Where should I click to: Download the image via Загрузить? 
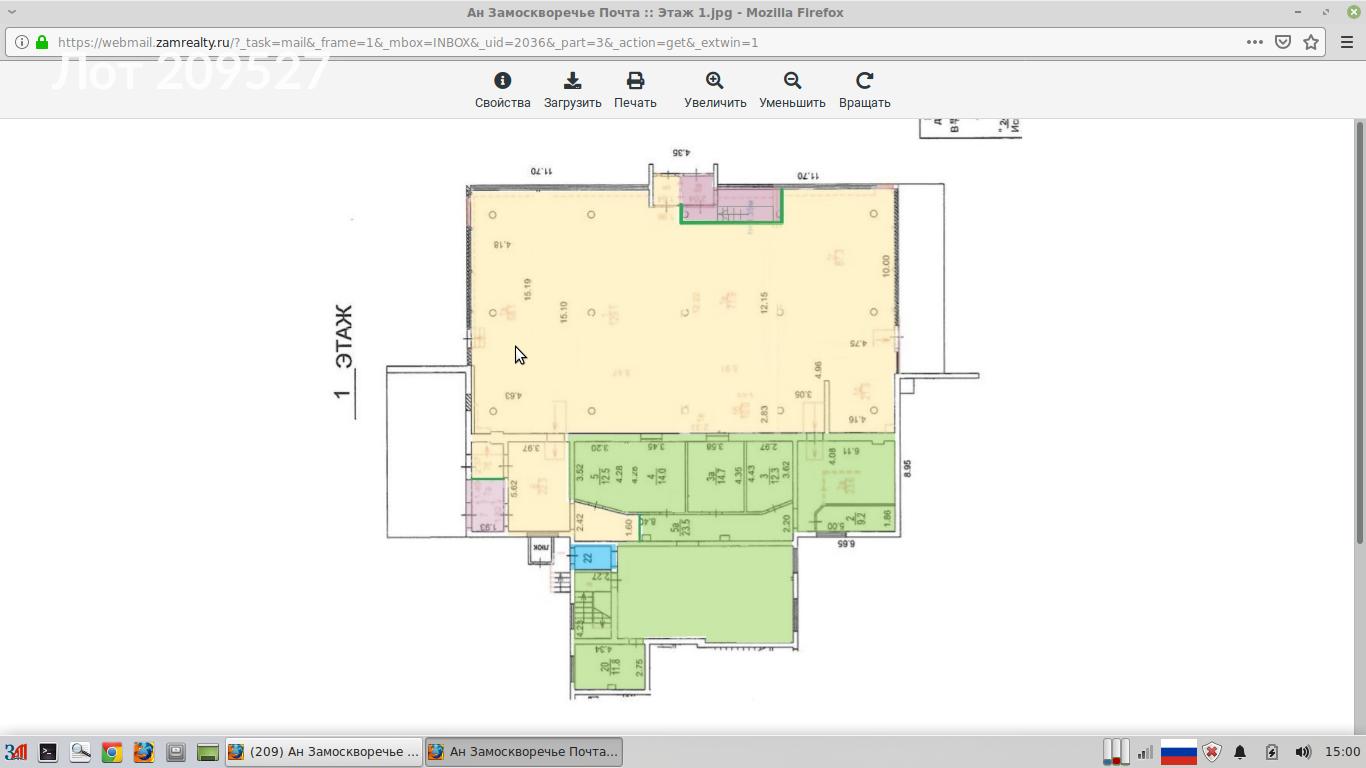pyautogui.click(x=572, y=90)
